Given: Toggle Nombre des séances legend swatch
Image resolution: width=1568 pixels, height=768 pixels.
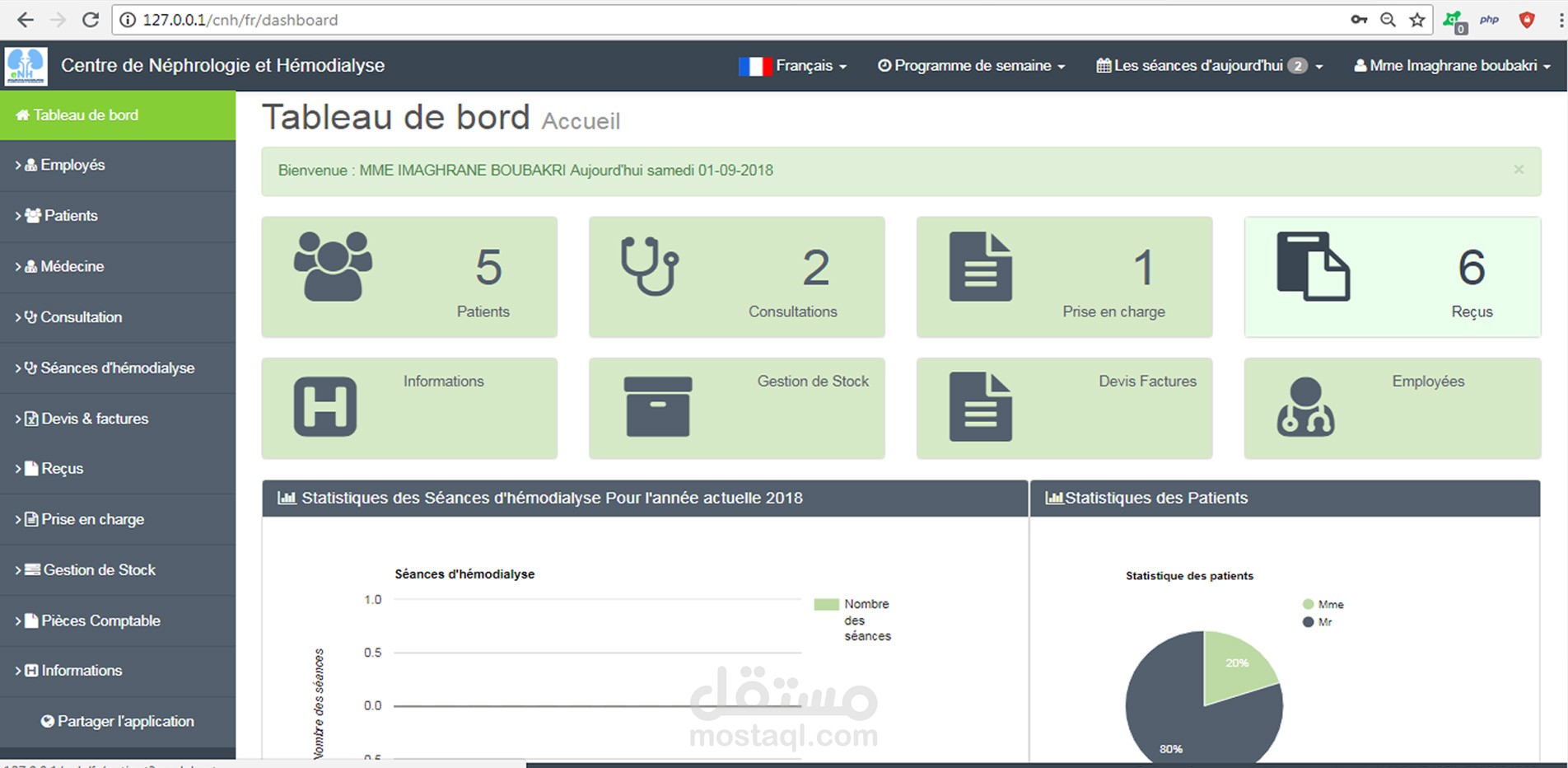Looking at the screenshot, I should 826,605.
